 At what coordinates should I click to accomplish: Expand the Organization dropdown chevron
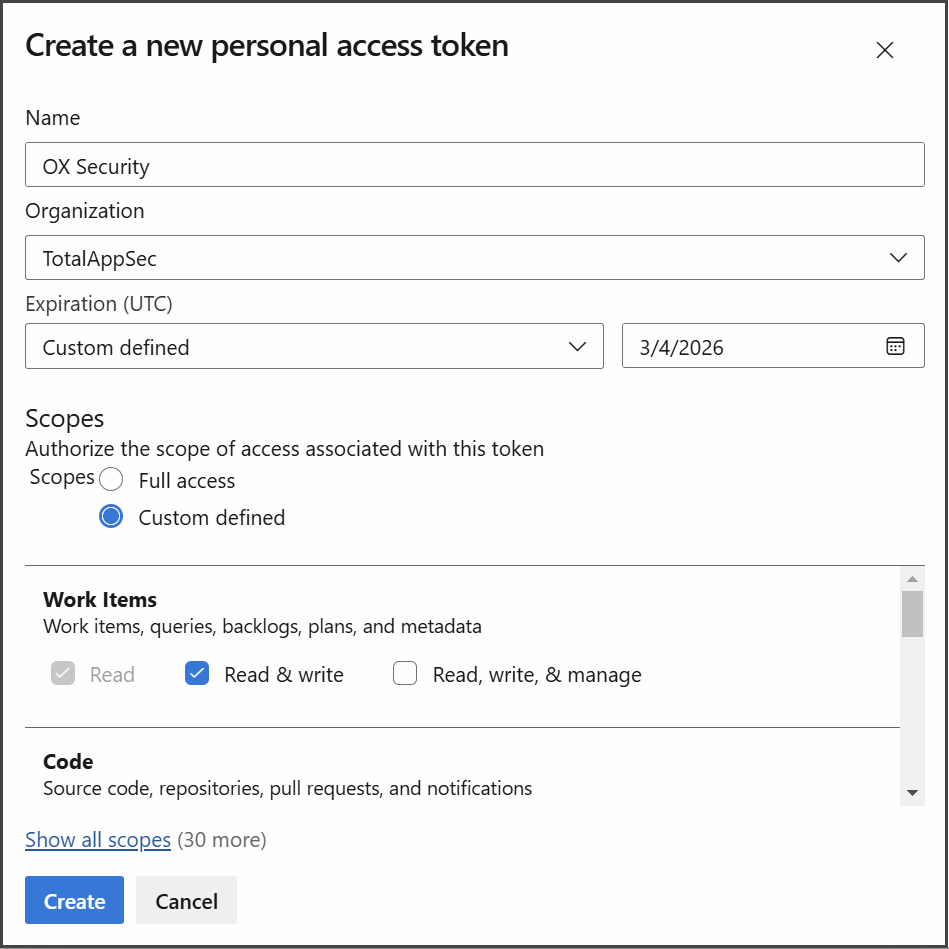tap(898, 258)
